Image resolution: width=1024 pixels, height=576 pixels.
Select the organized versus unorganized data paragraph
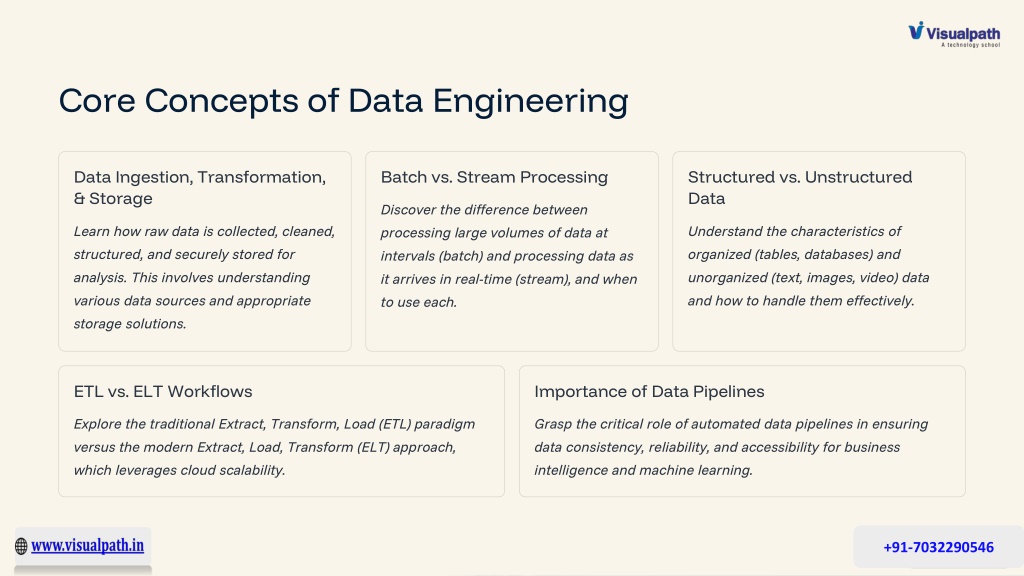coord(808,266)
